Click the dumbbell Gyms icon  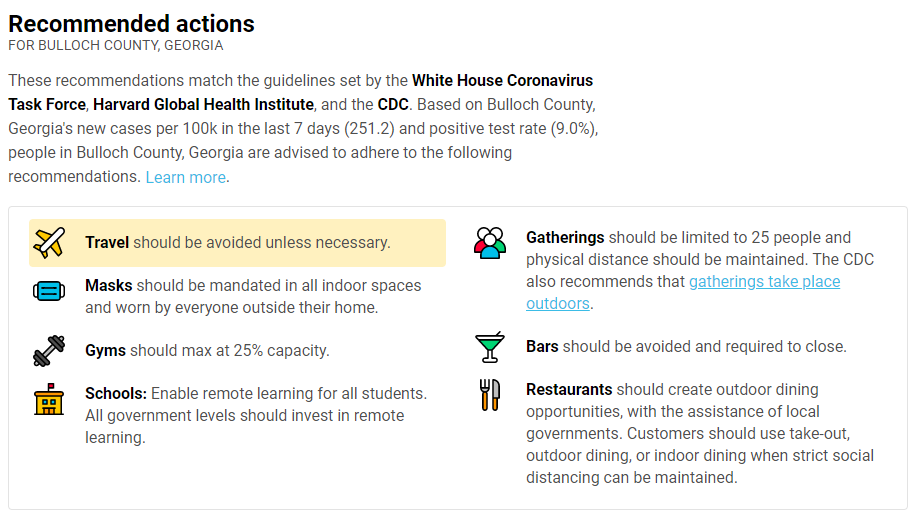click(x=49, y=351)
